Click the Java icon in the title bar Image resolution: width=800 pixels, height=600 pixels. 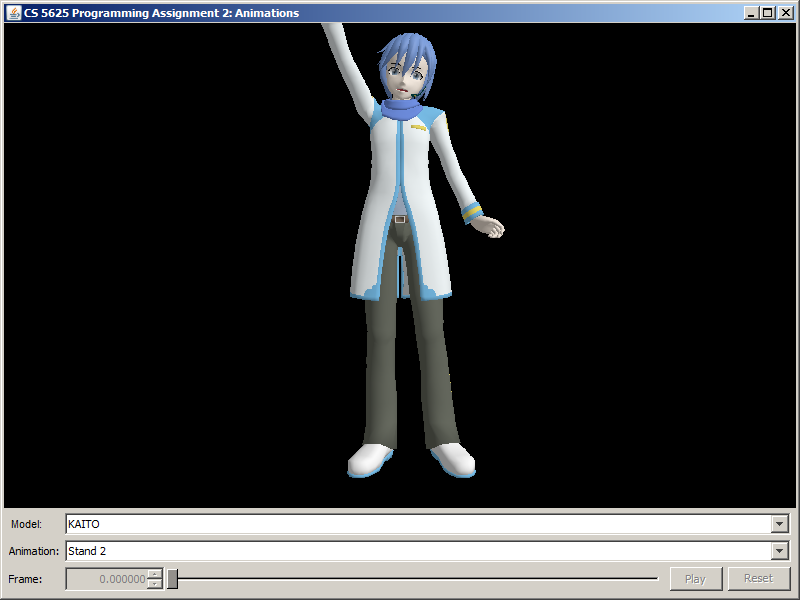(x=14, y=13)
